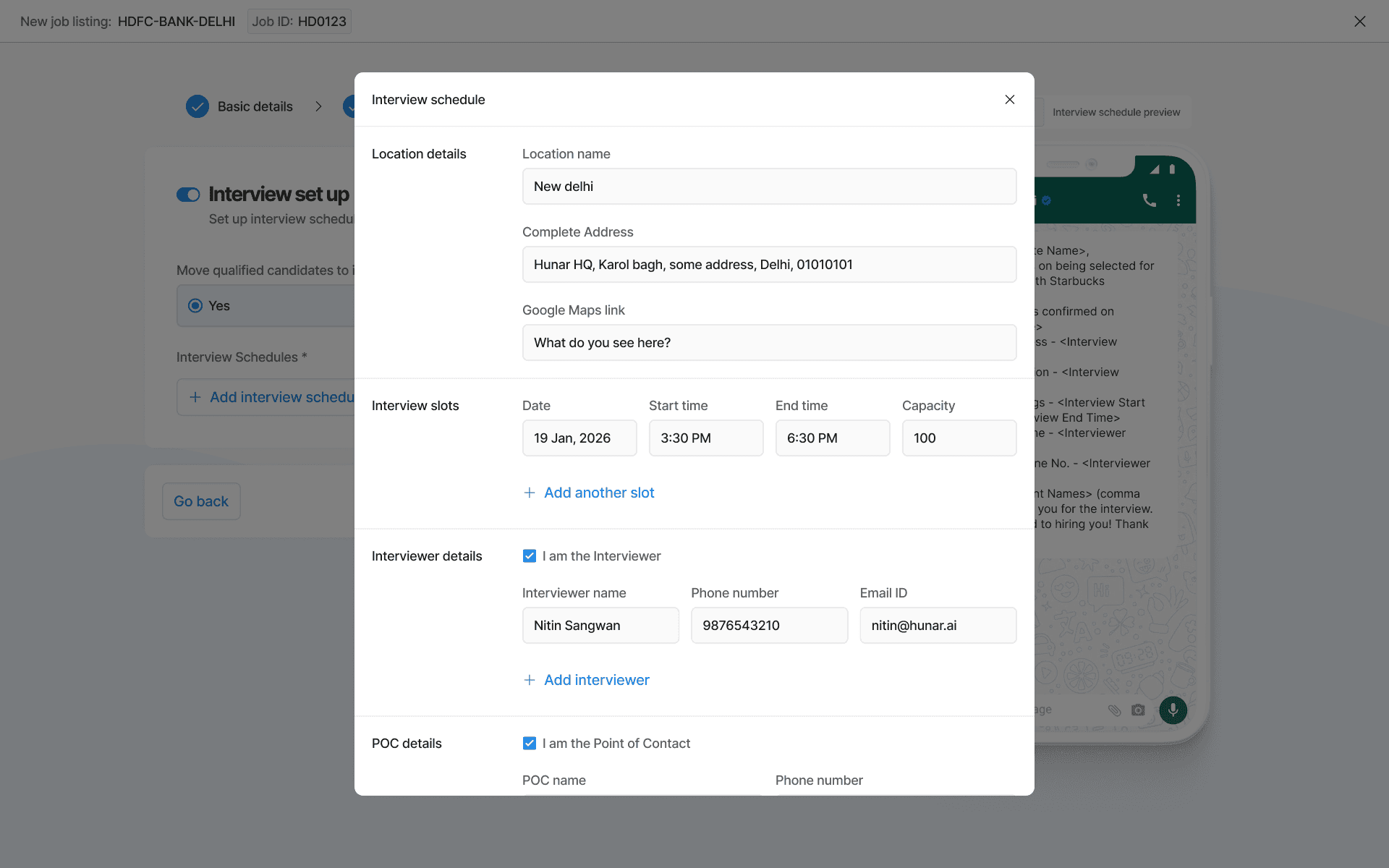This screenshot has width=1389, height=868.
Task: Click the paperclip attachment icon in preview
Action: [x=1114, y=710]
